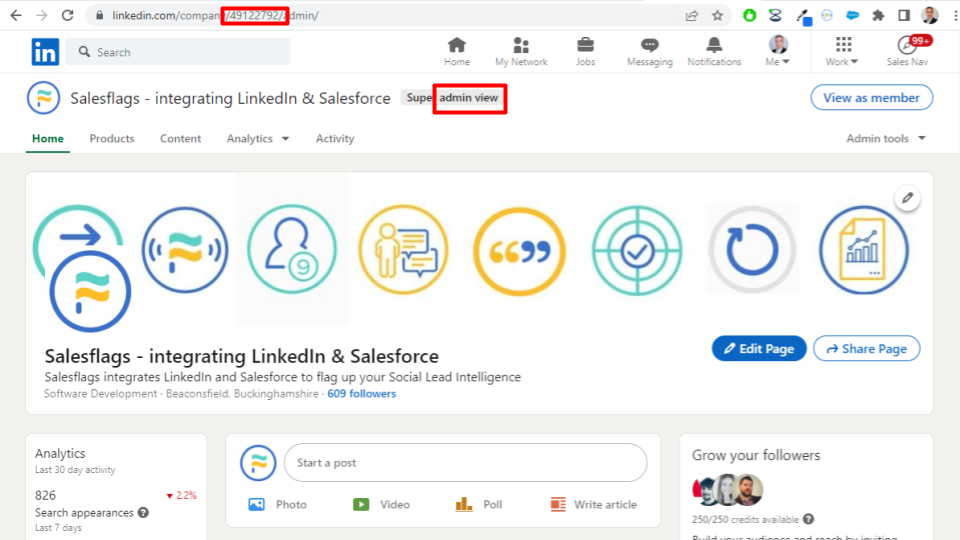Click the Search appearances help icon

[143, 512]
